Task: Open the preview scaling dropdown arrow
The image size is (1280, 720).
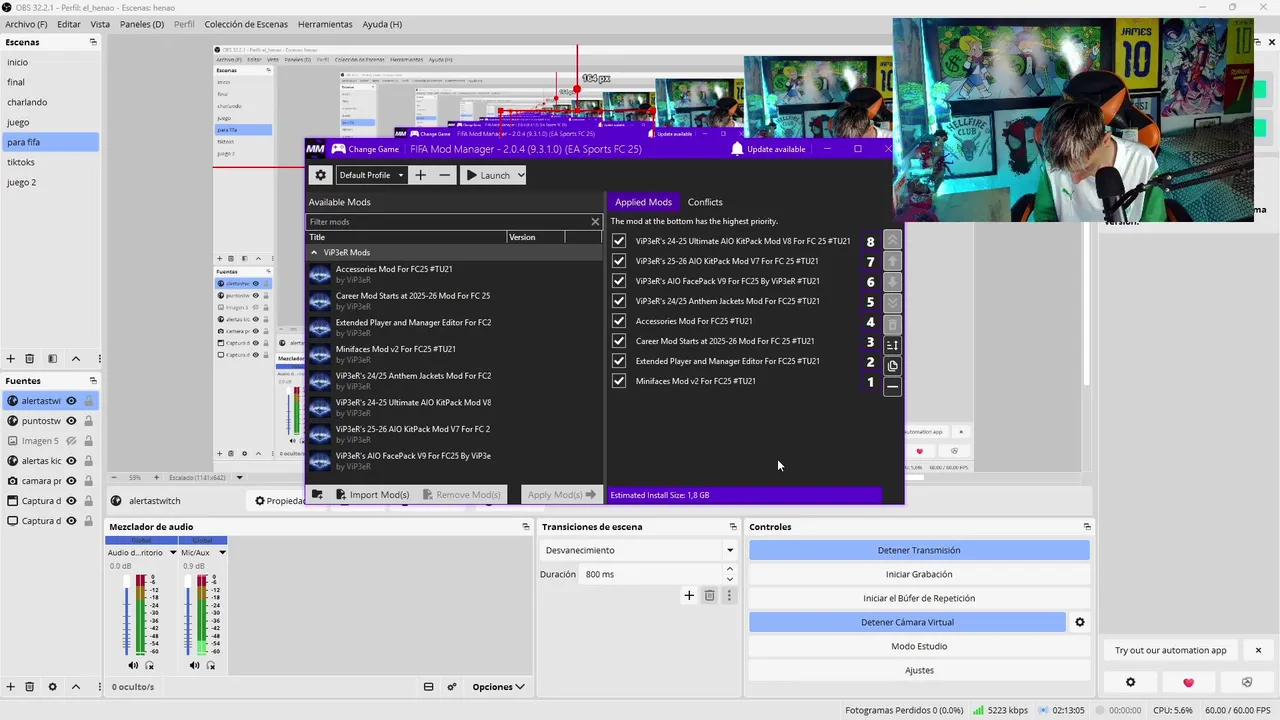Action: pyautogui.click(x=239, y=478)
